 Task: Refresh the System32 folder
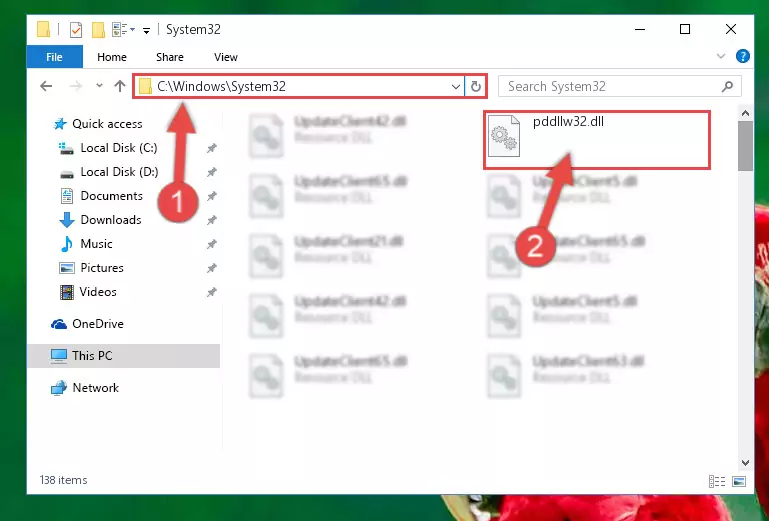[x=476, y=87]
